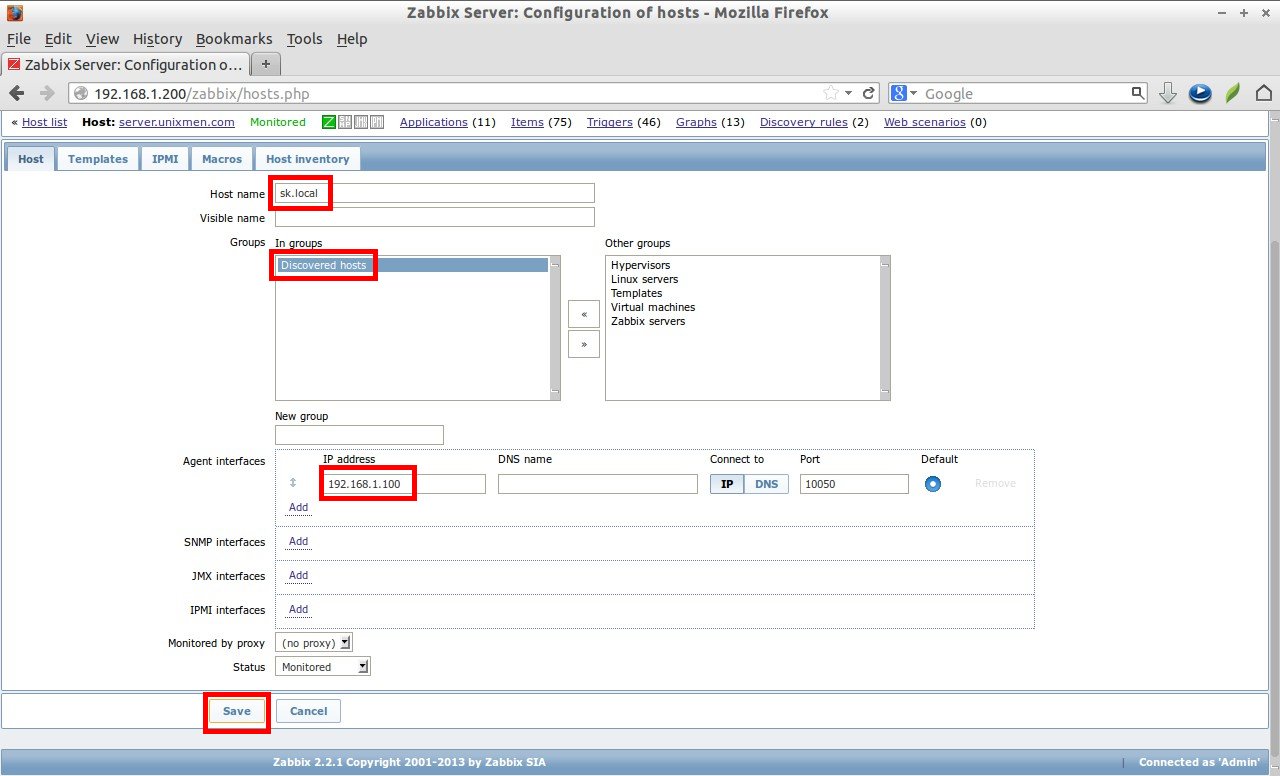
Task: Click the SNMP availability icon
Action: (344, 122)
